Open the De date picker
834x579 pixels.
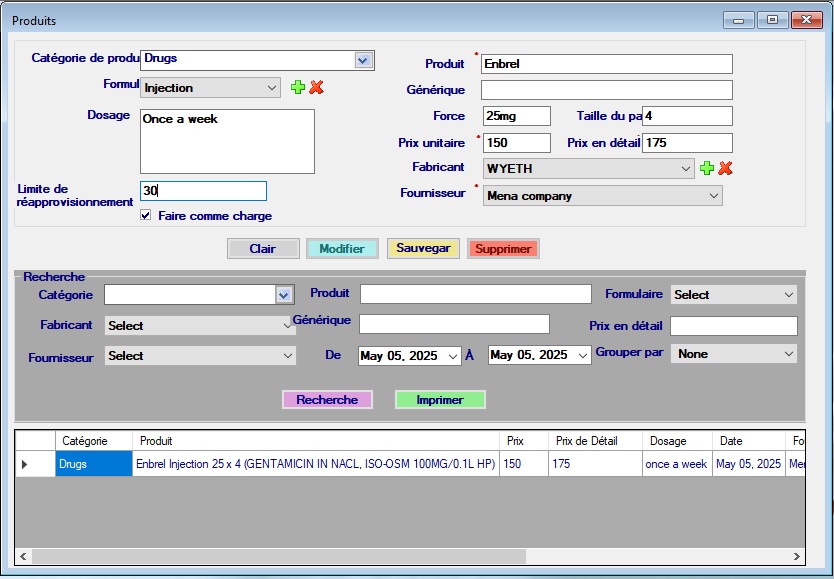pyautogui.click(x=453, y=356)
